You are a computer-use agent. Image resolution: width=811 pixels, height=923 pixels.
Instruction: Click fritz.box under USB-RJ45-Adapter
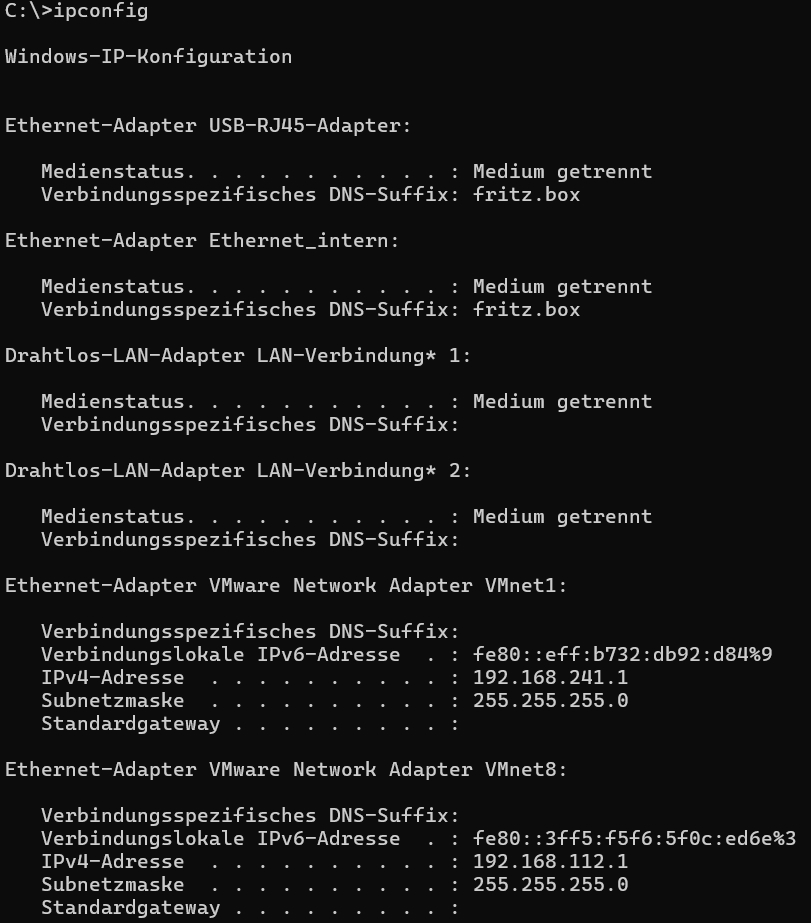(527, 195)
